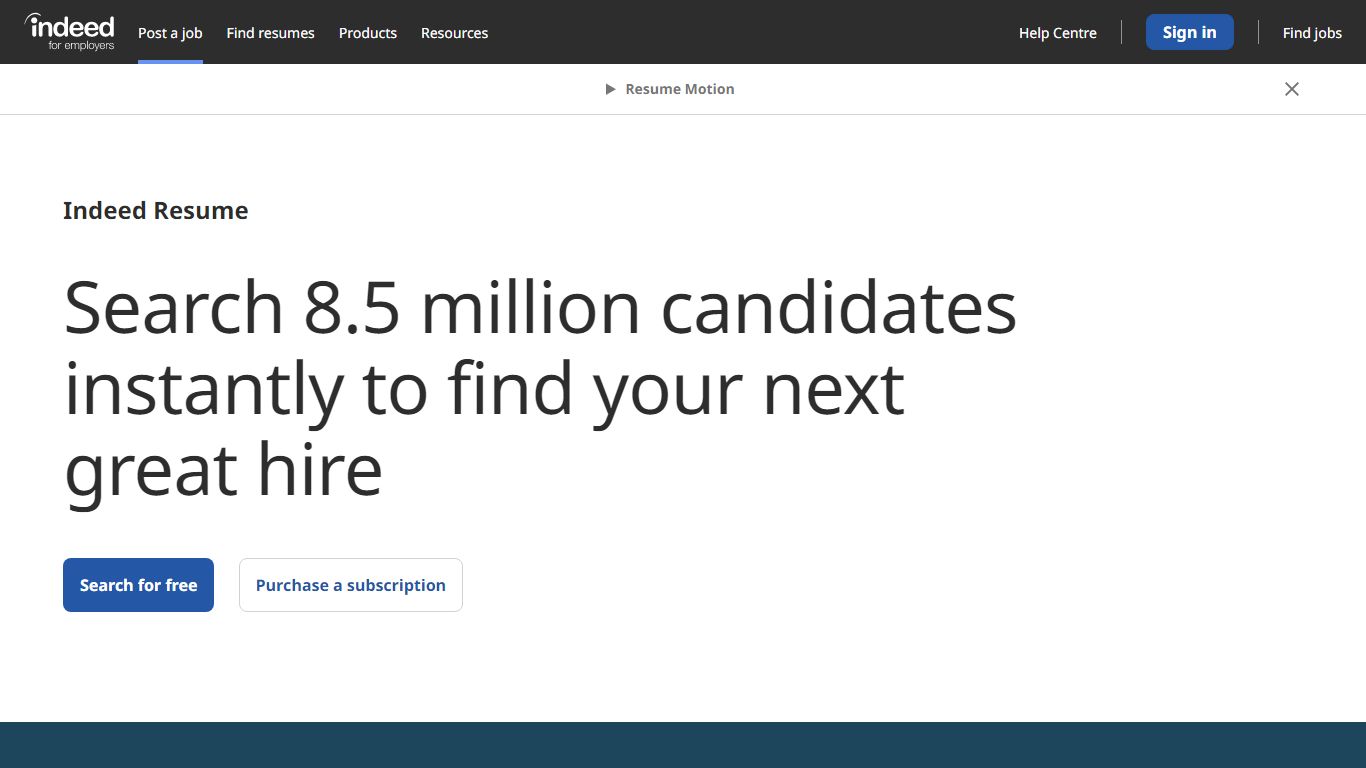The width and height of the screenshot is (1366, 768).
Task: Click the Search for free button
Action: (138, 585)
